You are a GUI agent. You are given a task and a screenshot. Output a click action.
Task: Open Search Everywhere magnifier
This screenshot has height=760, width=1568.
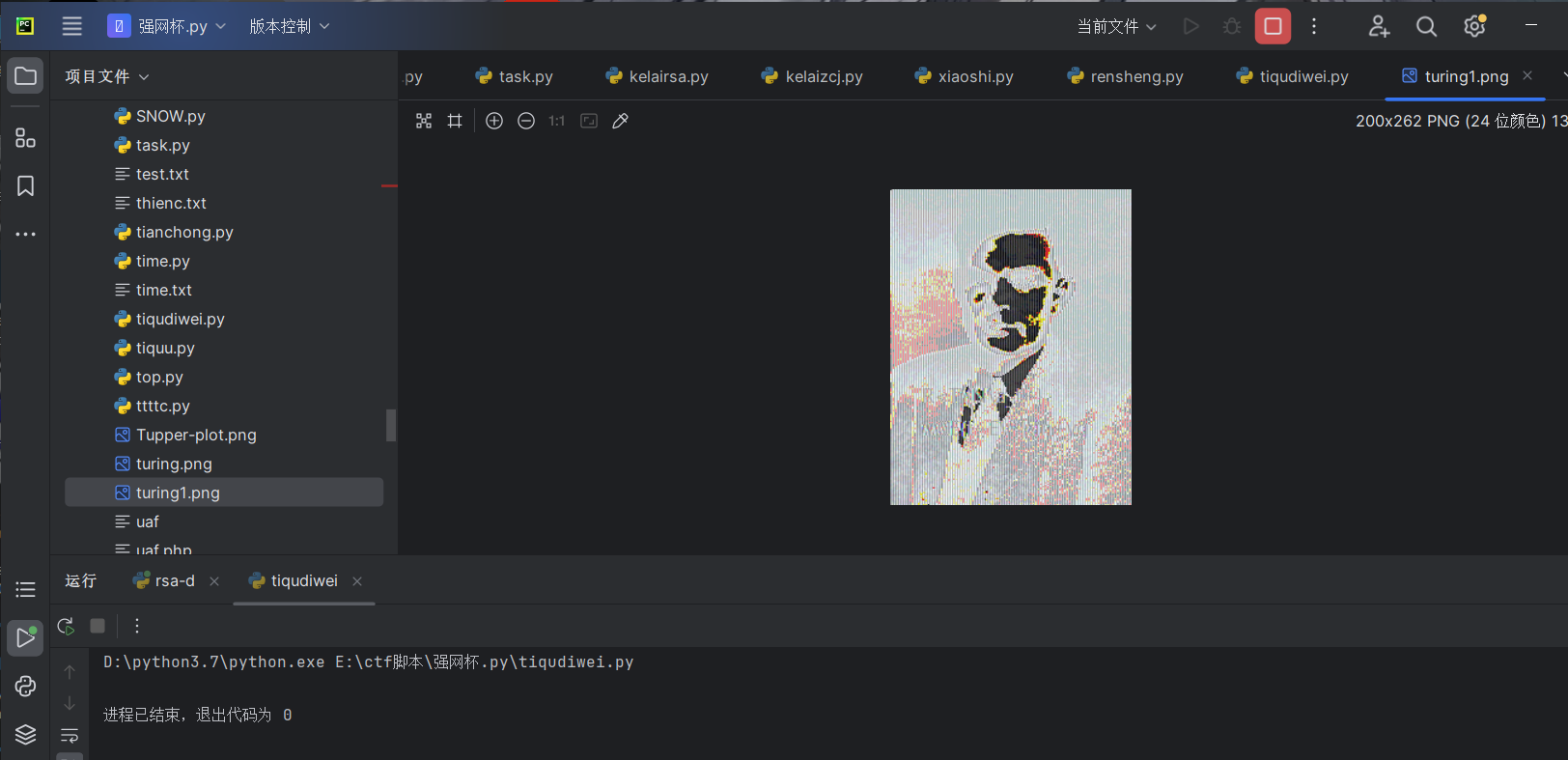(x=1426, y=26)
